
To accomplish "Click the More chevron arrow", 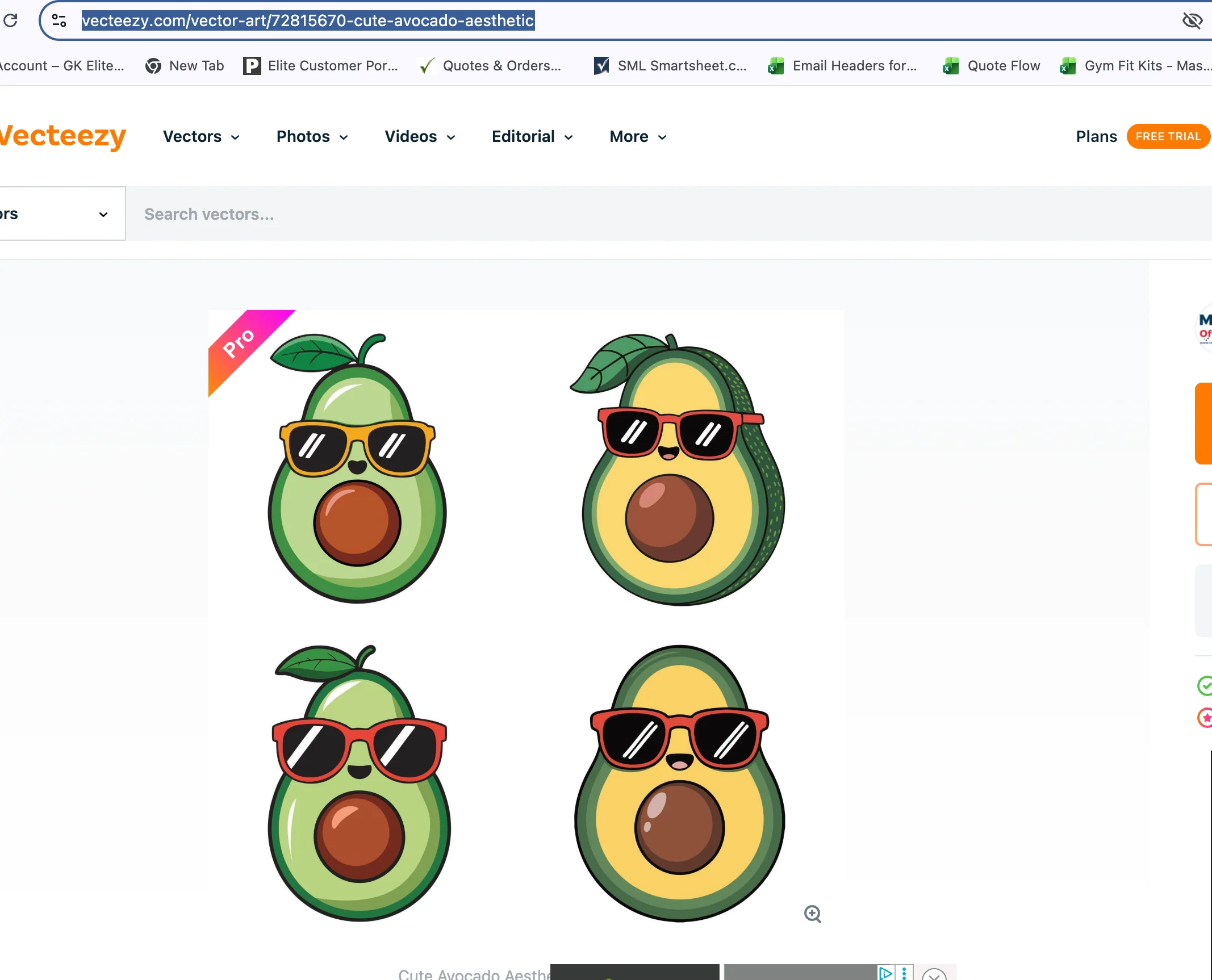I will coord(662,137).
